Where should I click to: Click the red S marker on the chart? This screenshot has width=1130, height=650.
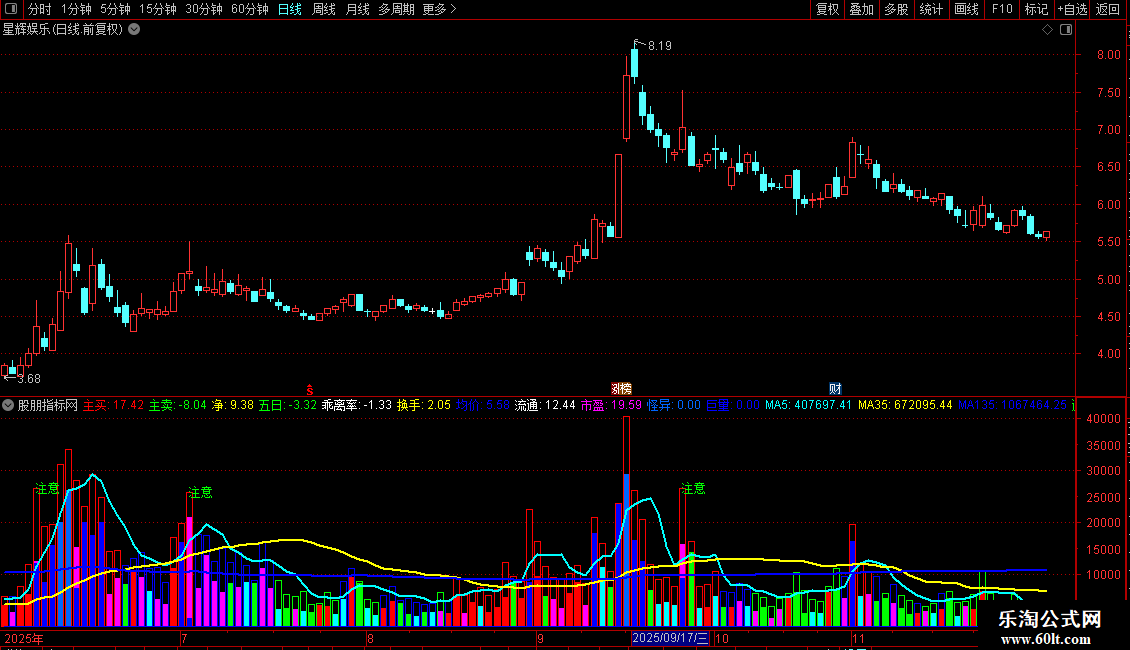310,389
